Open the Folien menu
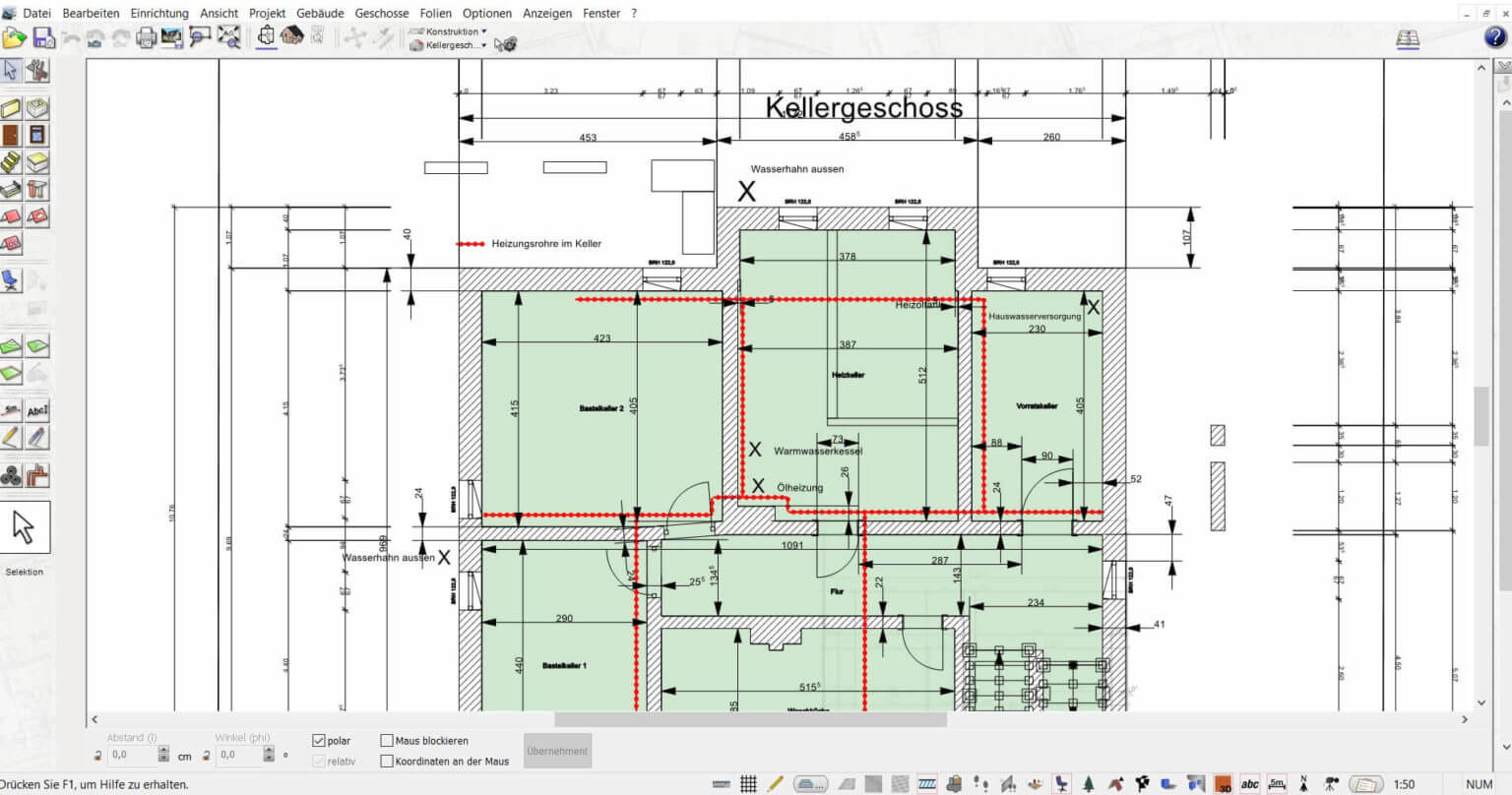The width and height of the screenshot is (1512, 795). coord(435,13)
